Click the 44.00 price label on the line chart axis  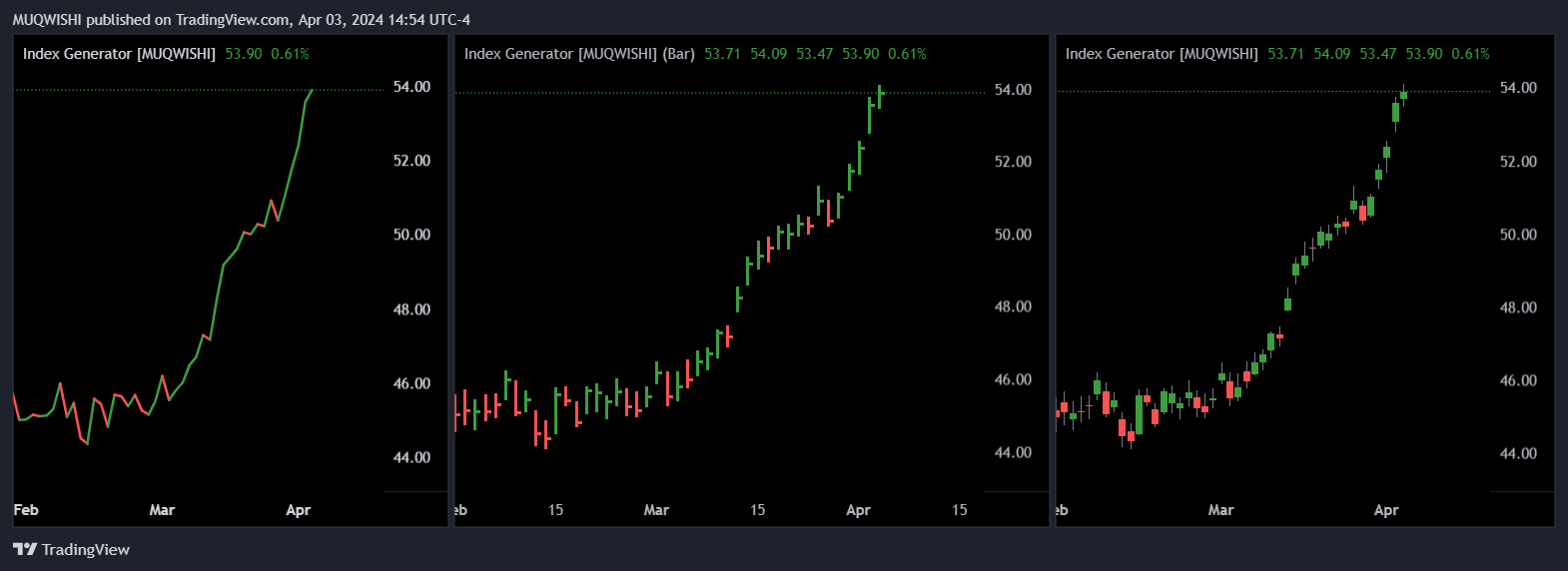coord(411,457)
